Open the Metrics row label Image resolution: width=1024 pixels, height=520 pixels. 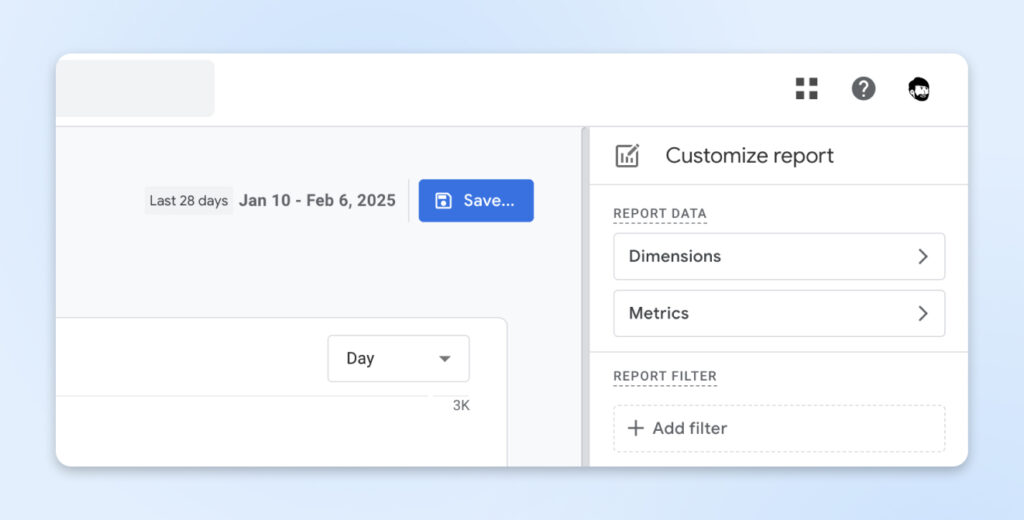[x=659, y=314]
